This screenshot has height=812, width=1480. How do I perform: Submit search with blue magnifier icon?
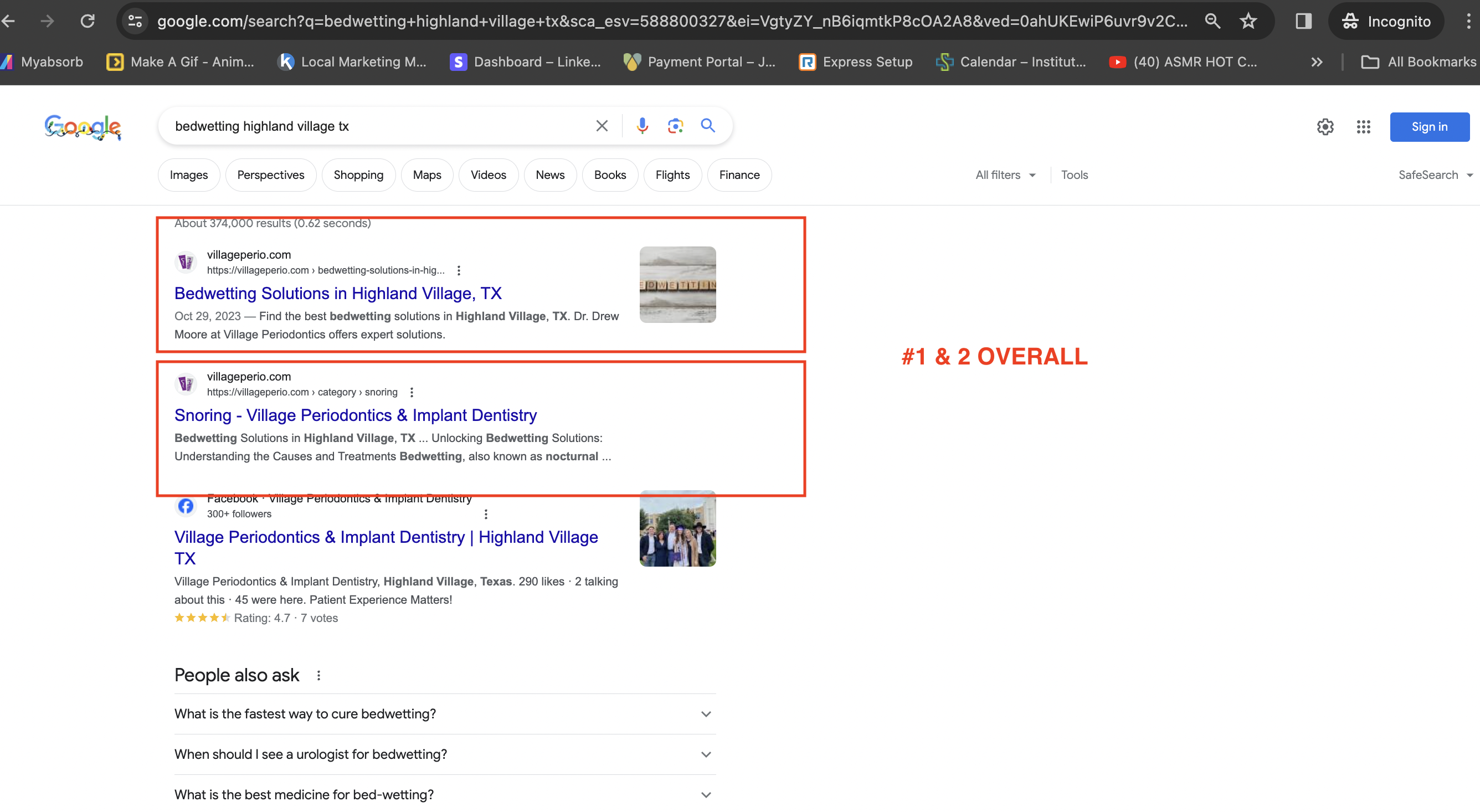coord(708,126)
